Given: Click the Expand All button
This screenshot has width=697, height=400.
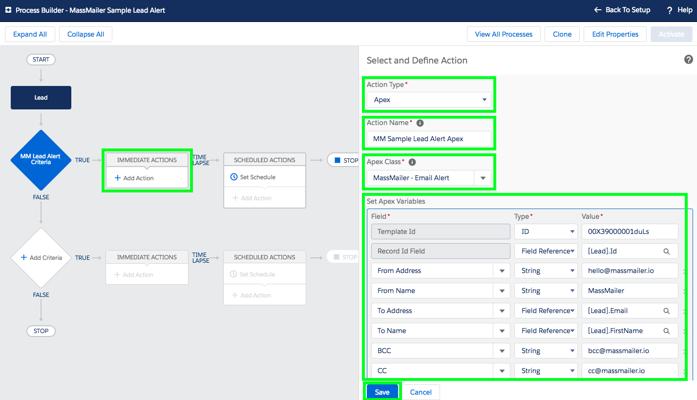Looking at the screenshot, I should (x=30, y=34).
